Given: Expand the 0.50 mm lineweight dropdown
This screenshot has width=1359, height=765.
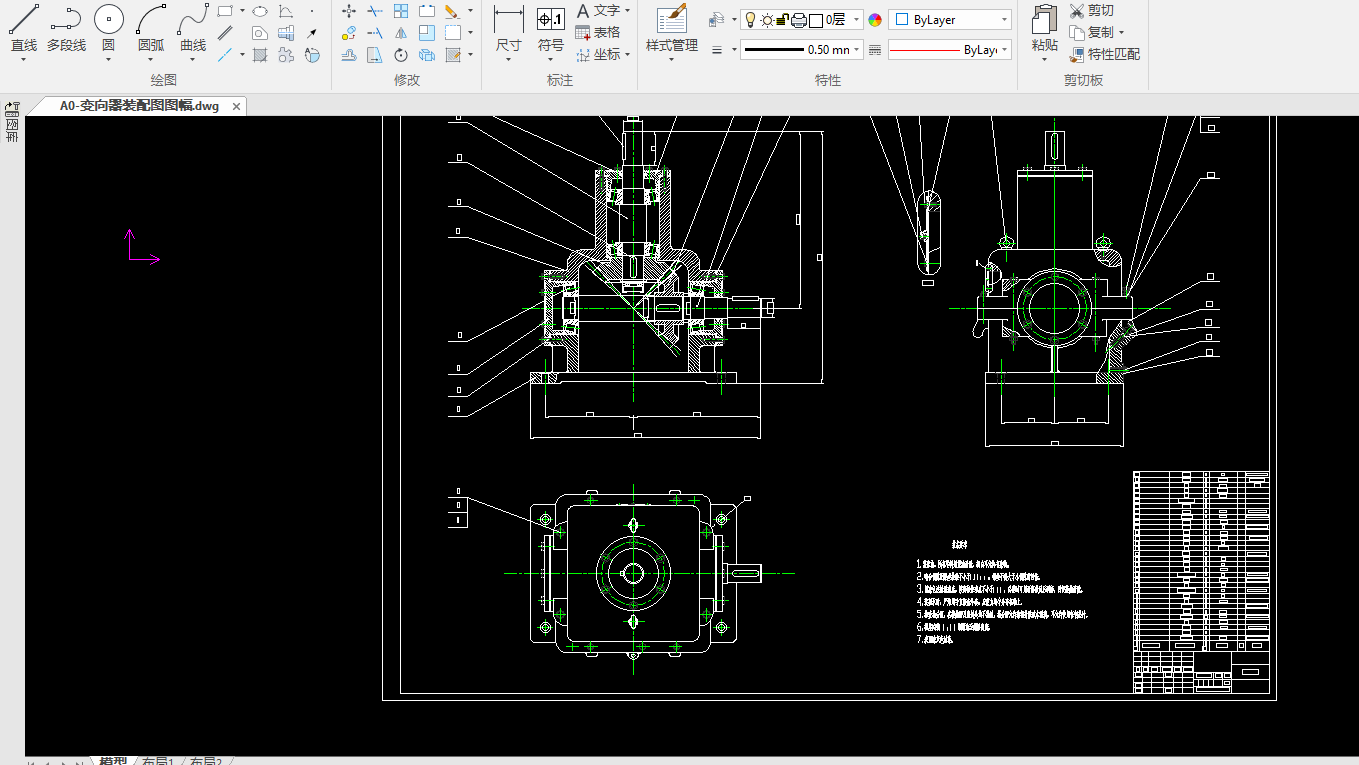Looking at the screenshot, I should 801,50.
